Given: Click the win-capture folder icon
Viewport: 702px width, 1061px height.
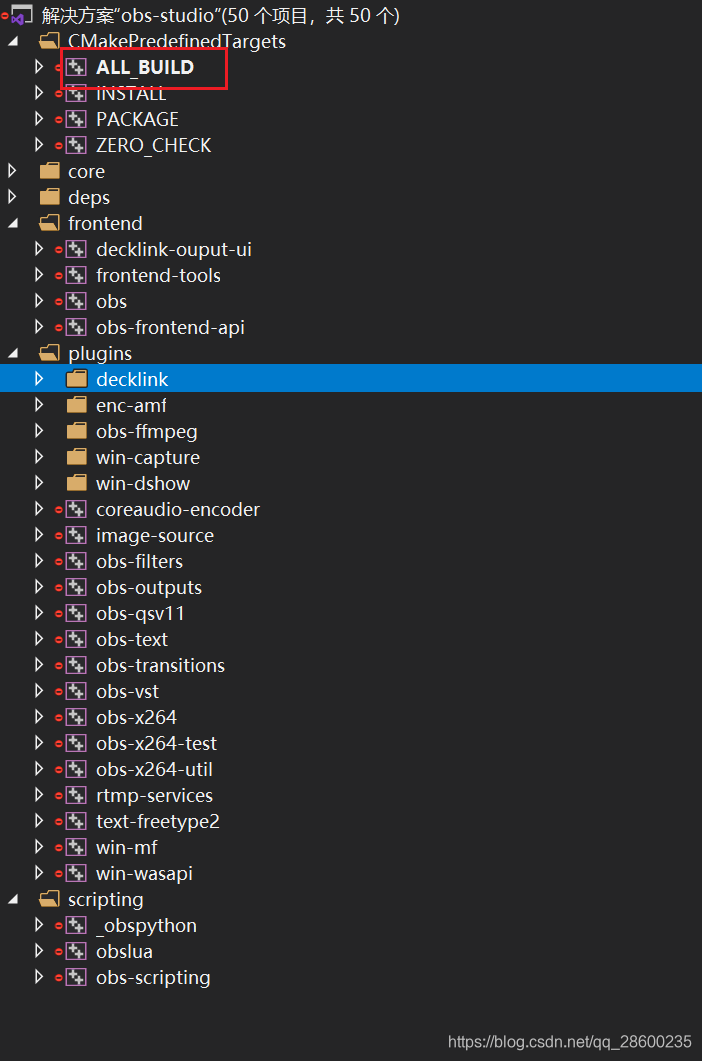Looking at the screenshot, I should click(x=76, y=457).
